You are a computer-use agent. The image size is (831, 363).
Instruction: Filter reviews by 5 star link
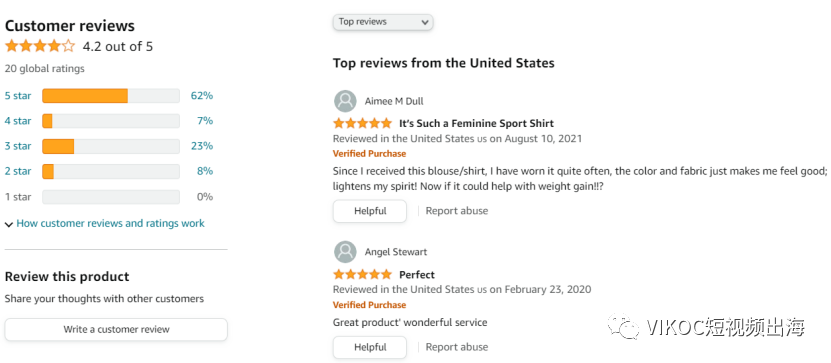[18, 96]
